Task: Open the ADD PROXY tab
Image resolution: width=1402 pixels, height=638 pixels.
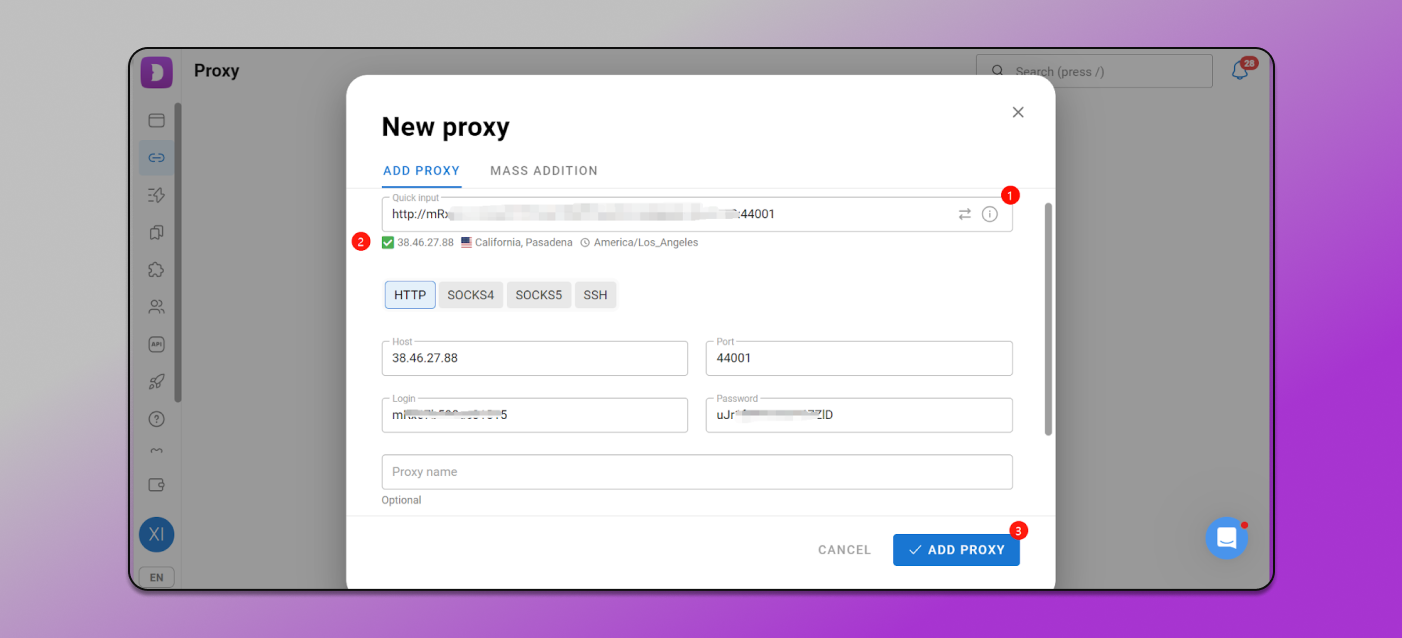Action: point(421,170)
